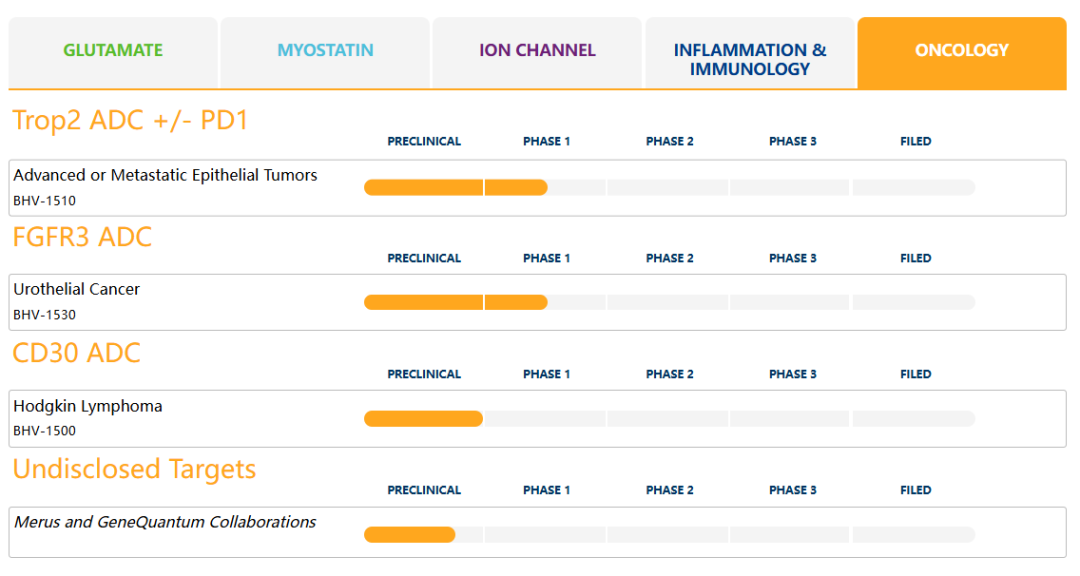This screenshot has width=1080, height=576.
Task: Open Advanced or Metastatic Epithelial Tumors row
Action: pos(165,175)
